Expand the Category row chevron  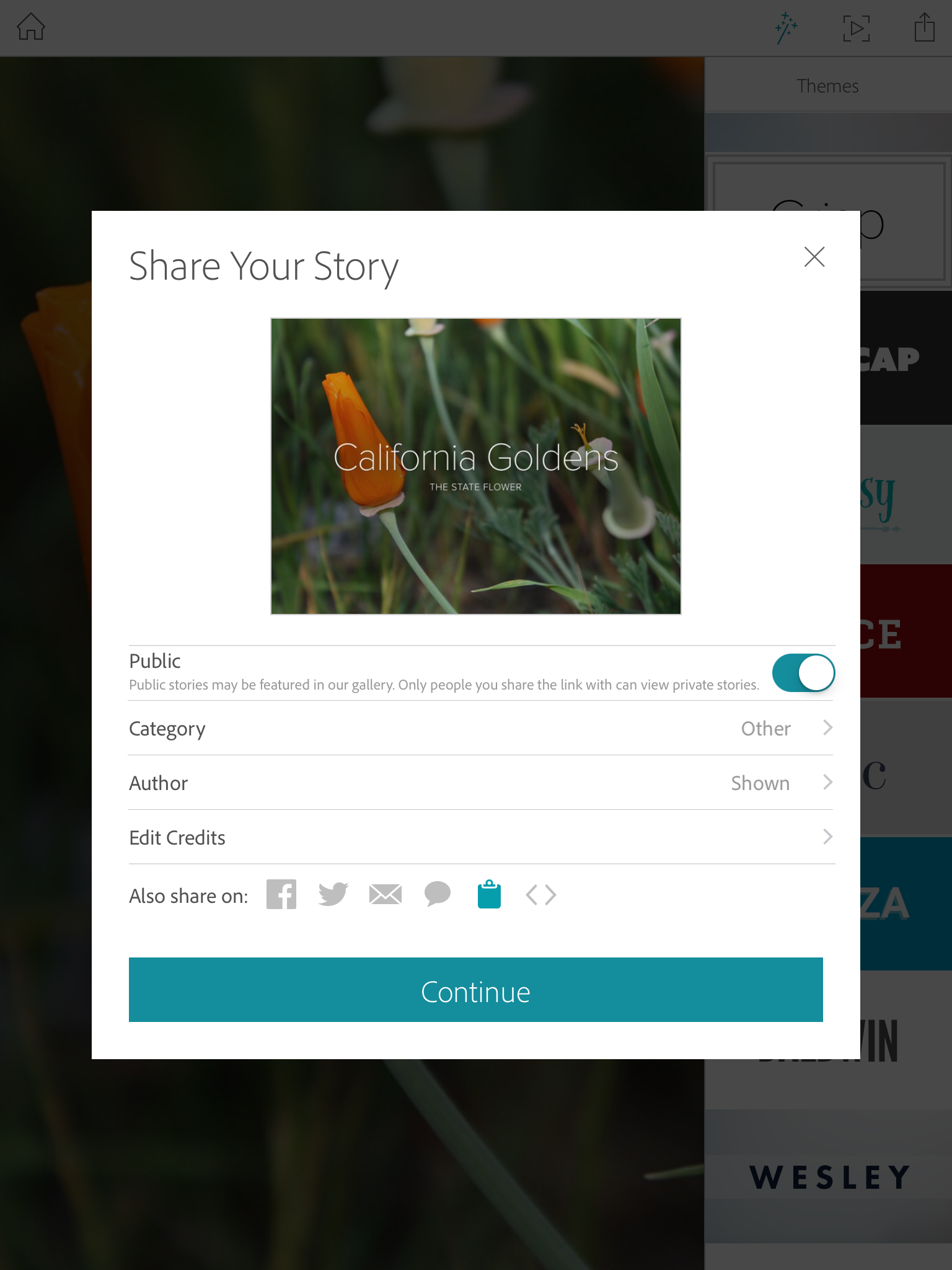click(x=827, y=727)
